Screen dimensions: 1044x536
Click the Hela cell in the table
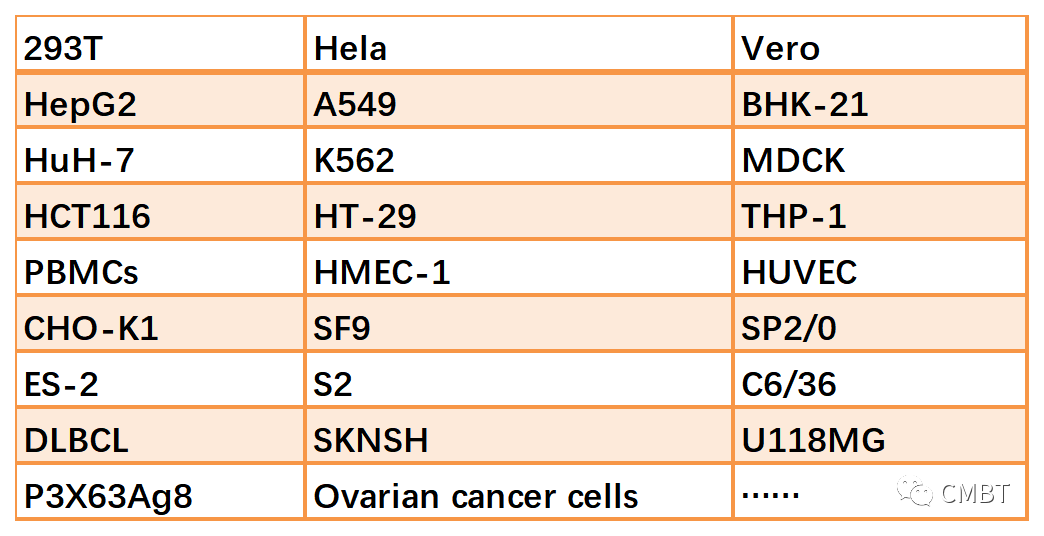click(350, 48)
